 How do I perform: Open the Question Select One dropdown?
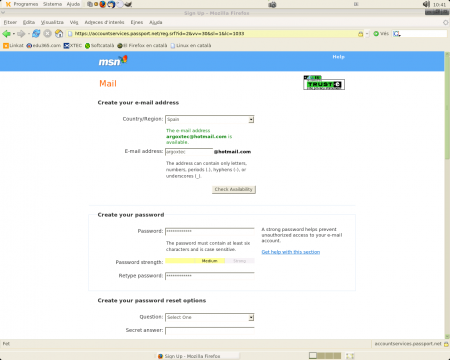click(x=210, y=317)
